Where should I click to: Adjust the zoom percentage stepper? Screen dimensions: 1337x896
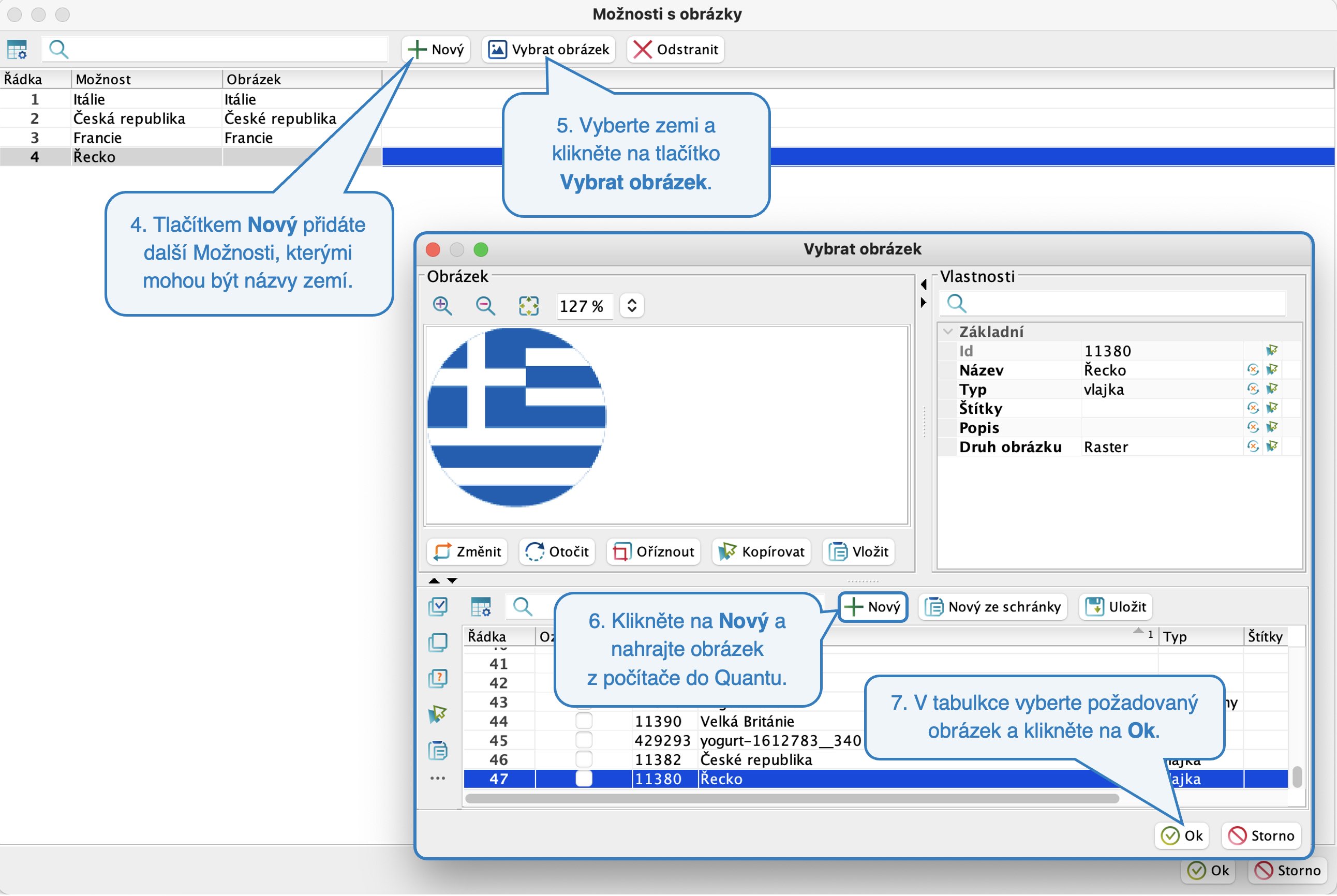(631, 306)
